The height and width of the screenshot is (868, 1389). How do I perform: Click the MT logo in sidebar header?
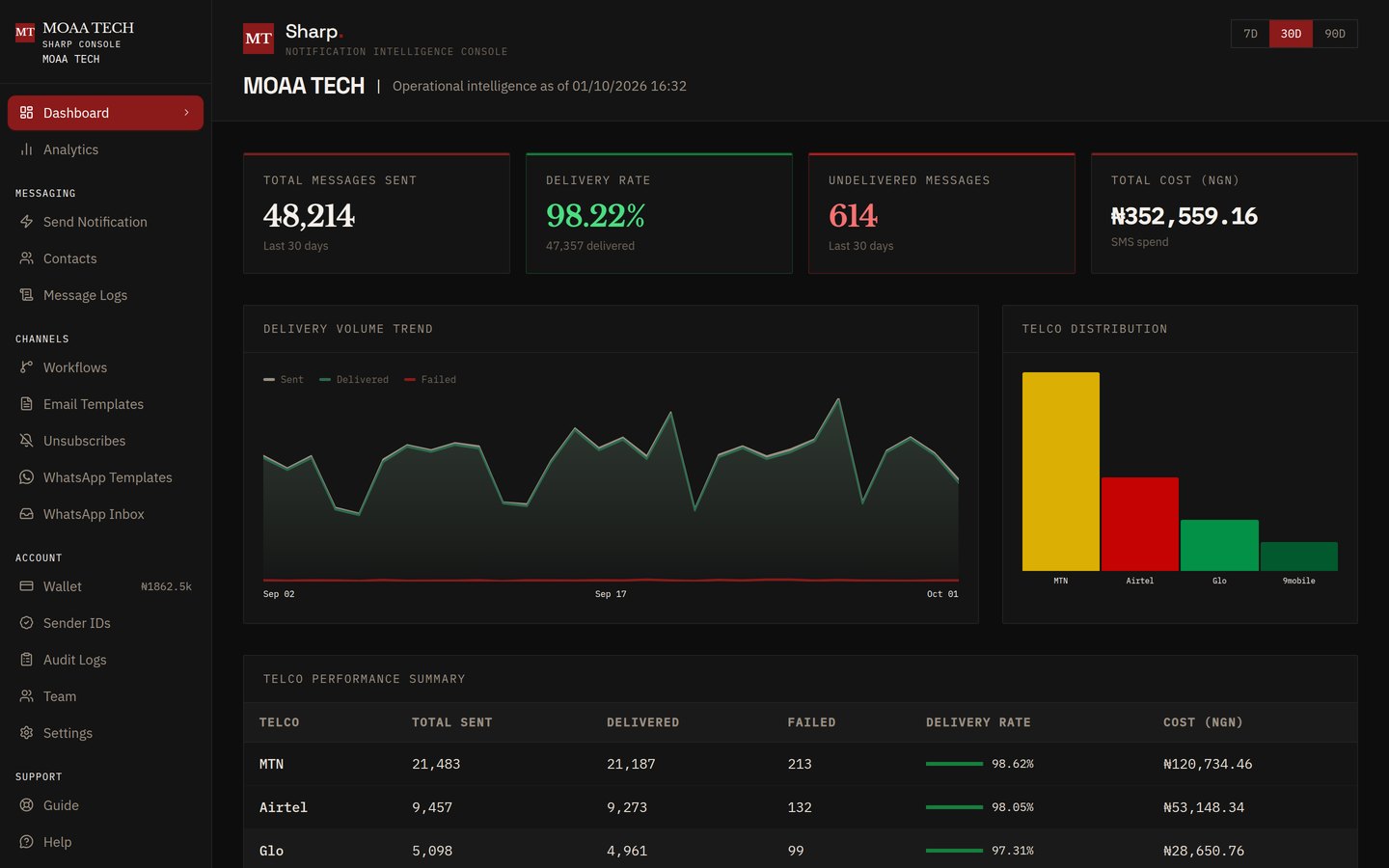click(x=25, y=33)
